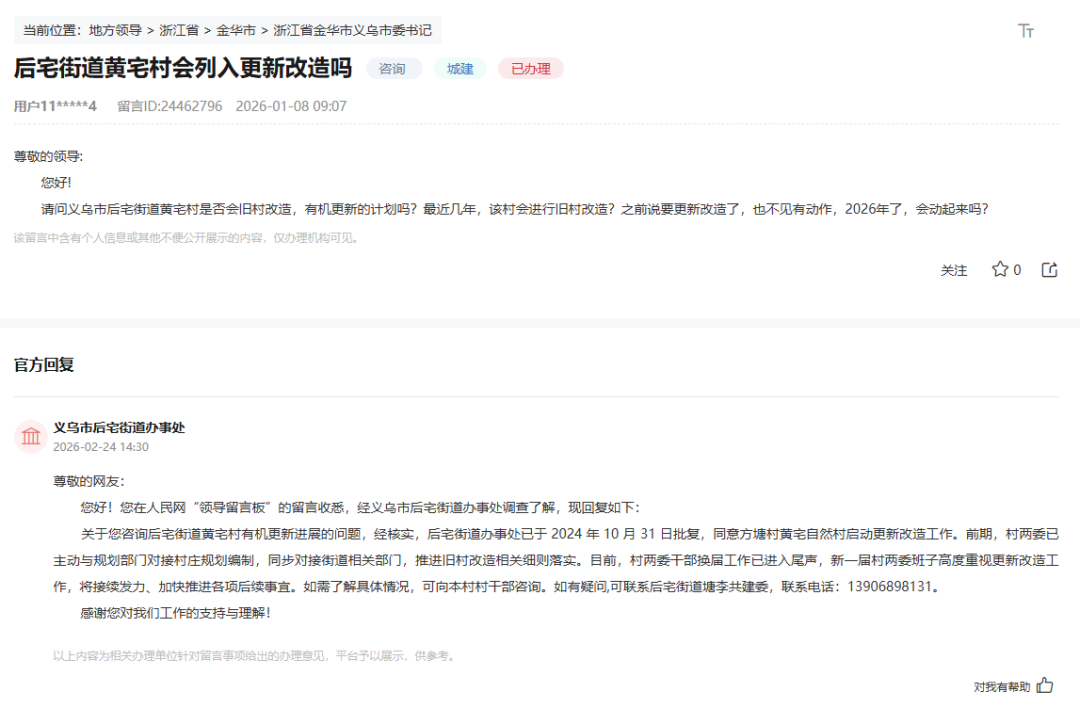The height and width of the screenshot is (708, 1080).
Task: Click the font size adjustment icon
Action: pyautogui.click(x=1025, y=31)
